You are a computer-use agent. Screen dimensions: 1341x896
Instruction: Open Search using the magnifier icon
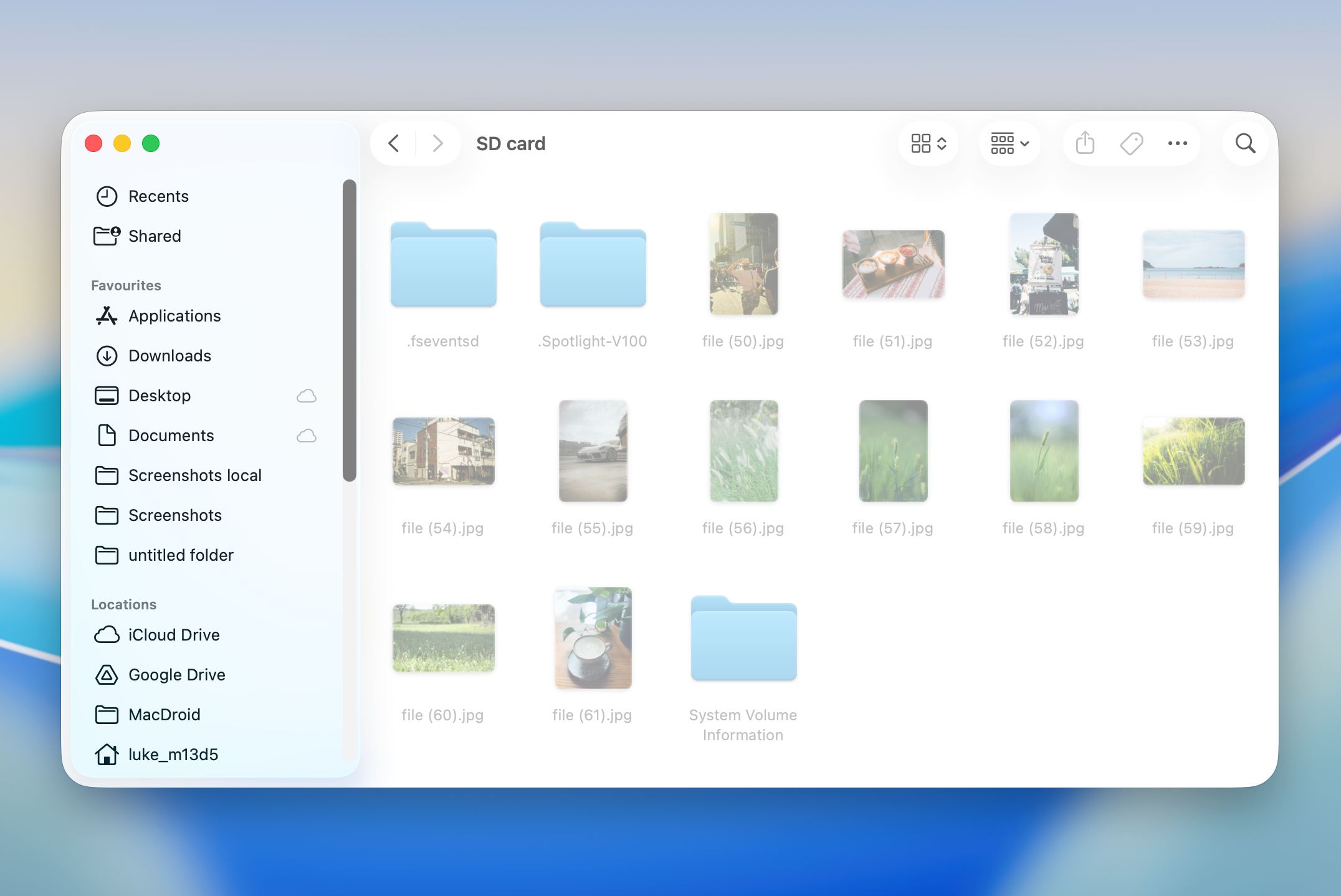[1244, 143]
